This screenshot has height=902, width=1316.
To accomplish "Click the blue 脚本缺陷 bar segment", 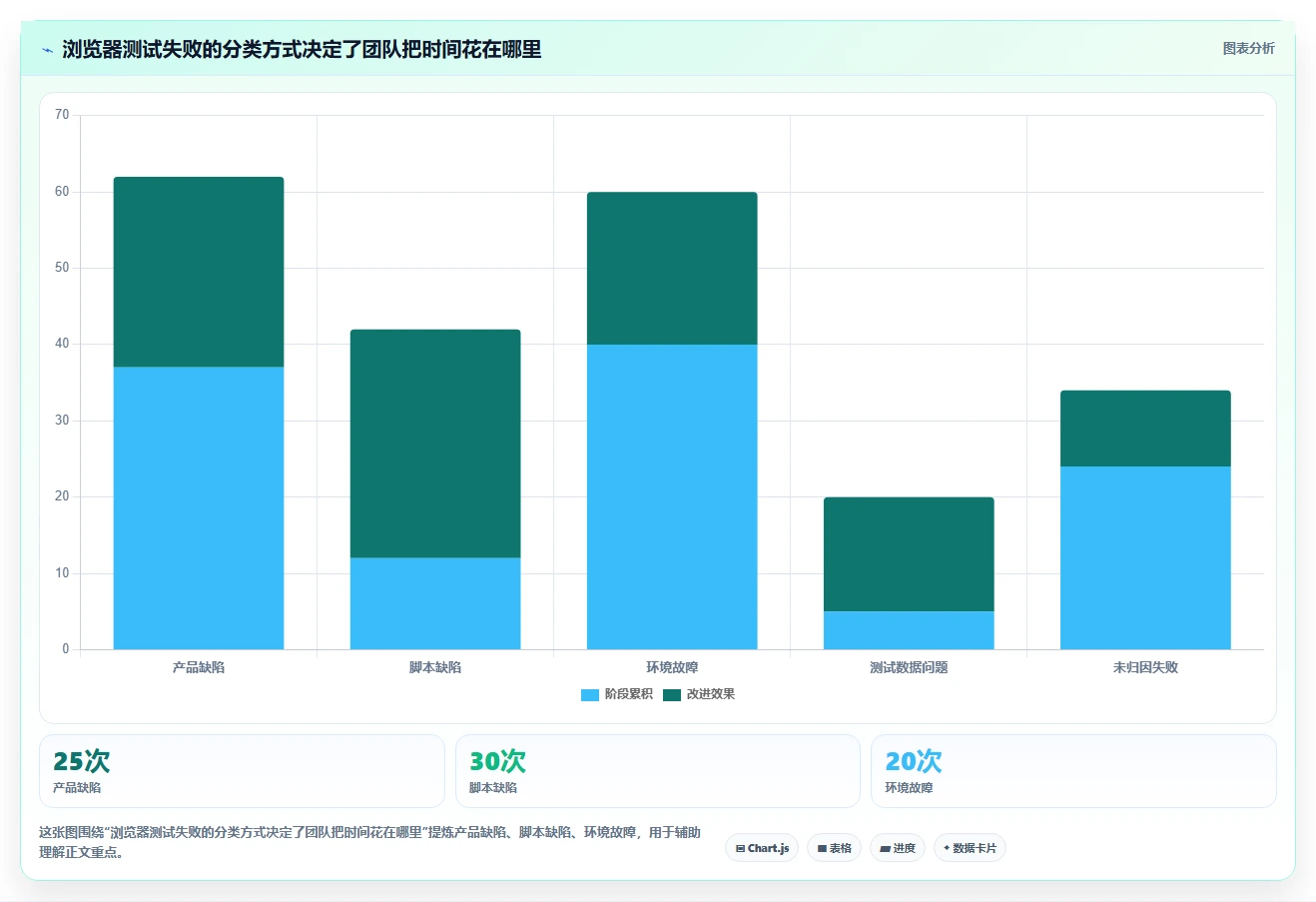I will 435,603.
